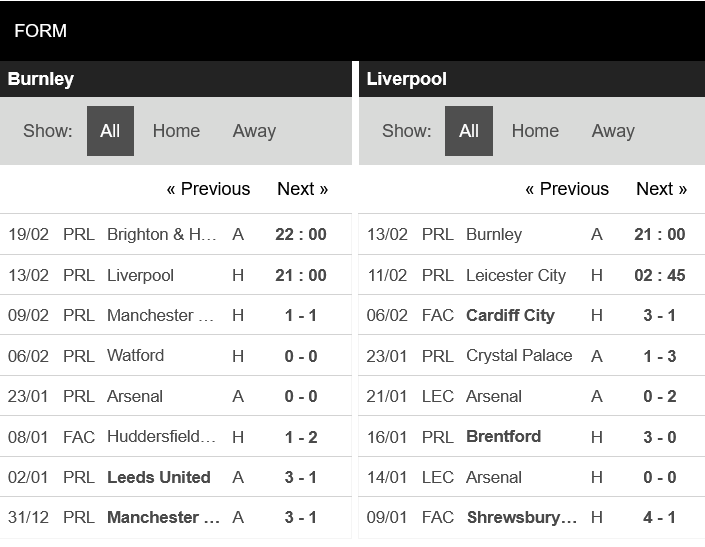Open Leeds United 3 - 1 result
This screenshot has width=705, height=547.
[x=175, y=477]
